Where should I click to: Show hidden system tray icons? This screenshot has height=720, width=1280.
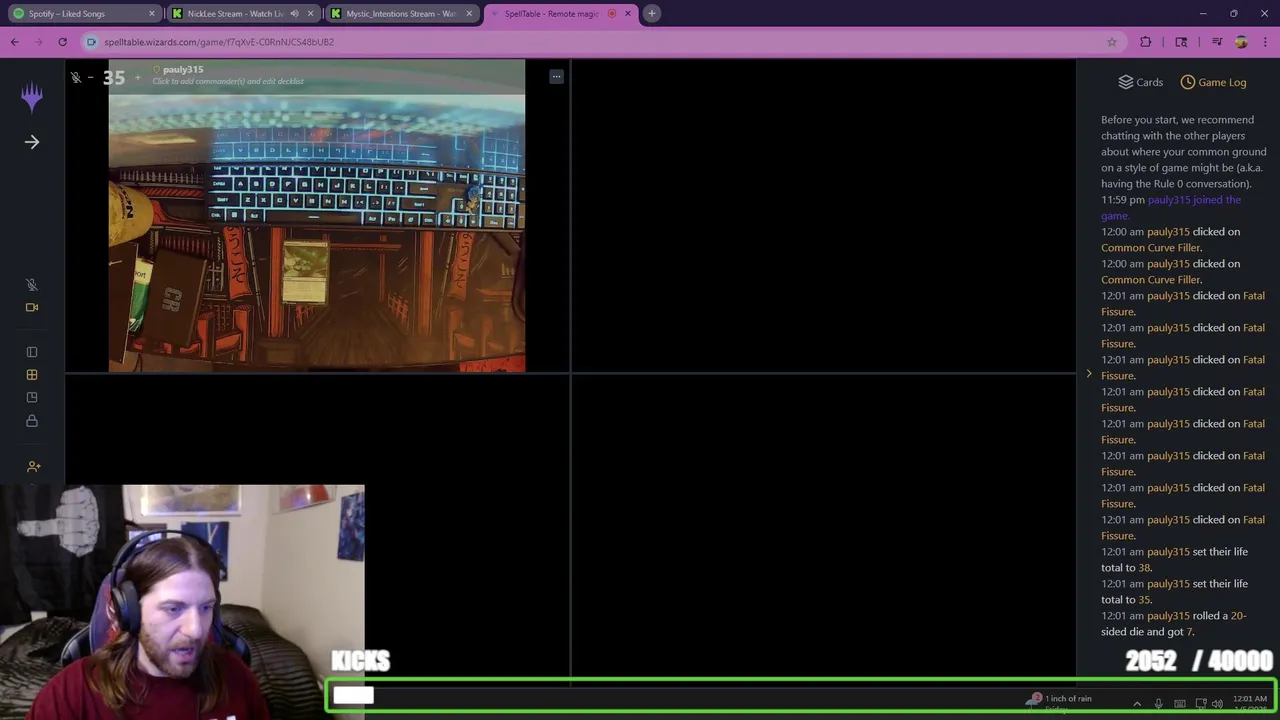(1137, 704)
